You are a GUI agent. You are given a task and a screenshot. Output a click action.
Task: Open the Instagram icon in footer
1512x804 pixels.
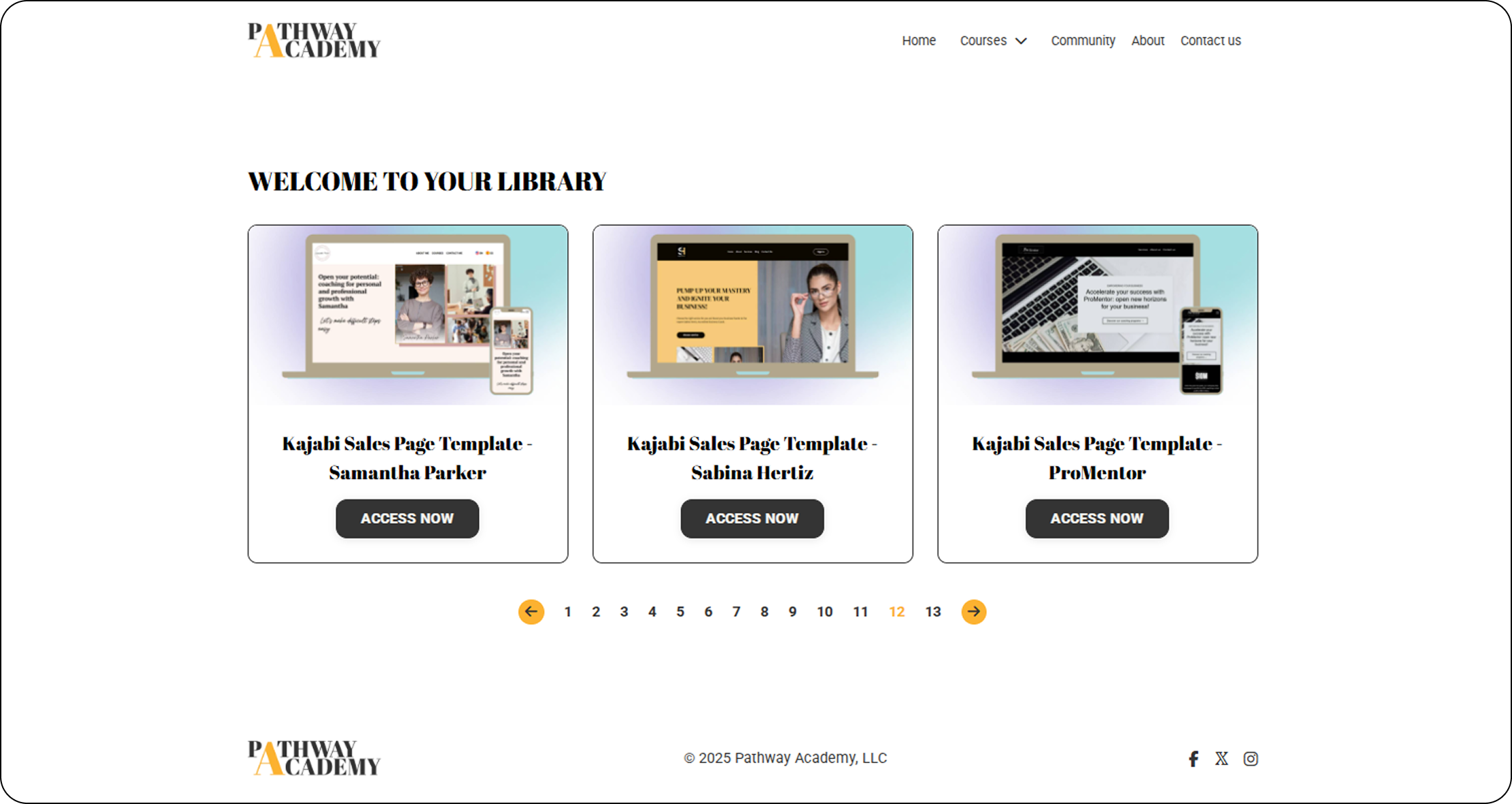1250,758
